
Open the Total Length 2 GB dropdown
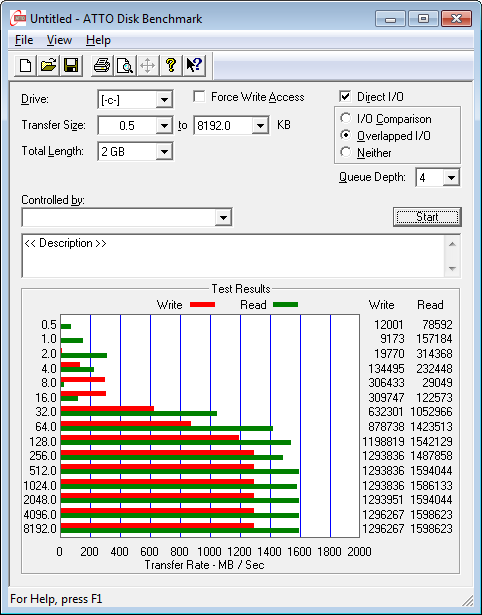(x=164, y=151)
